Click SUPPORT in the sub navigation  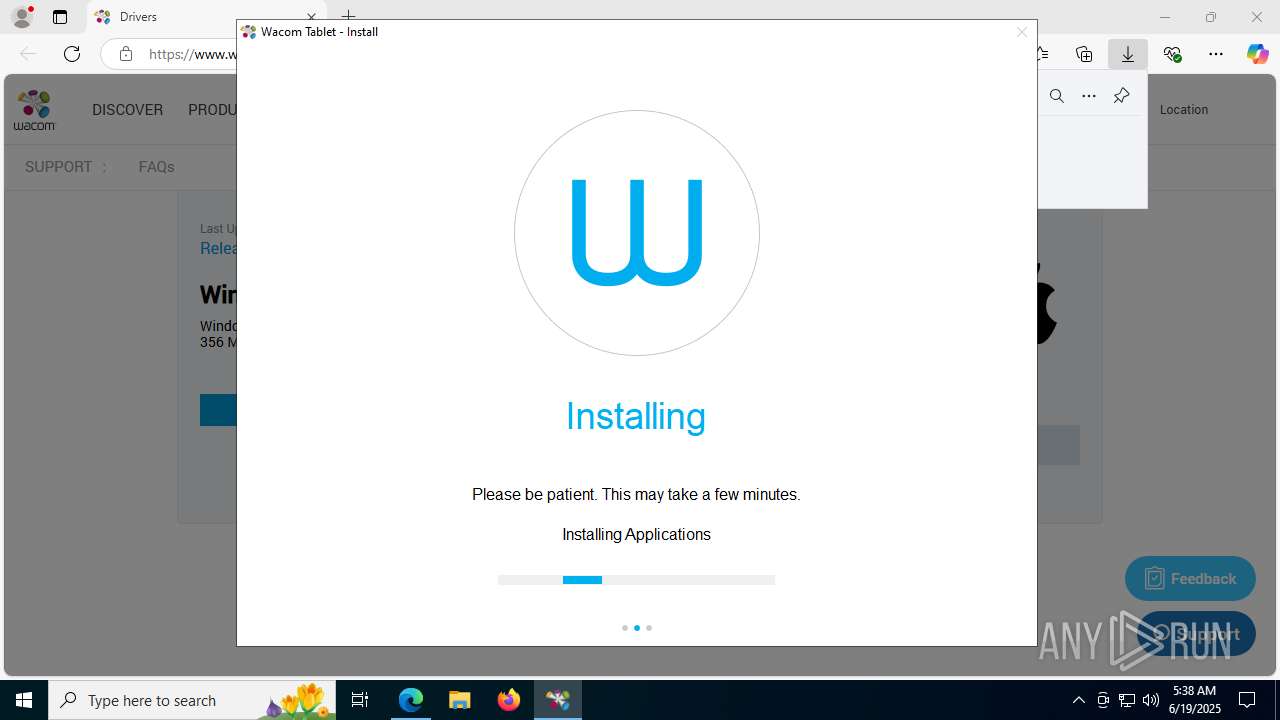pyautogui.click(x=58, y=167)
